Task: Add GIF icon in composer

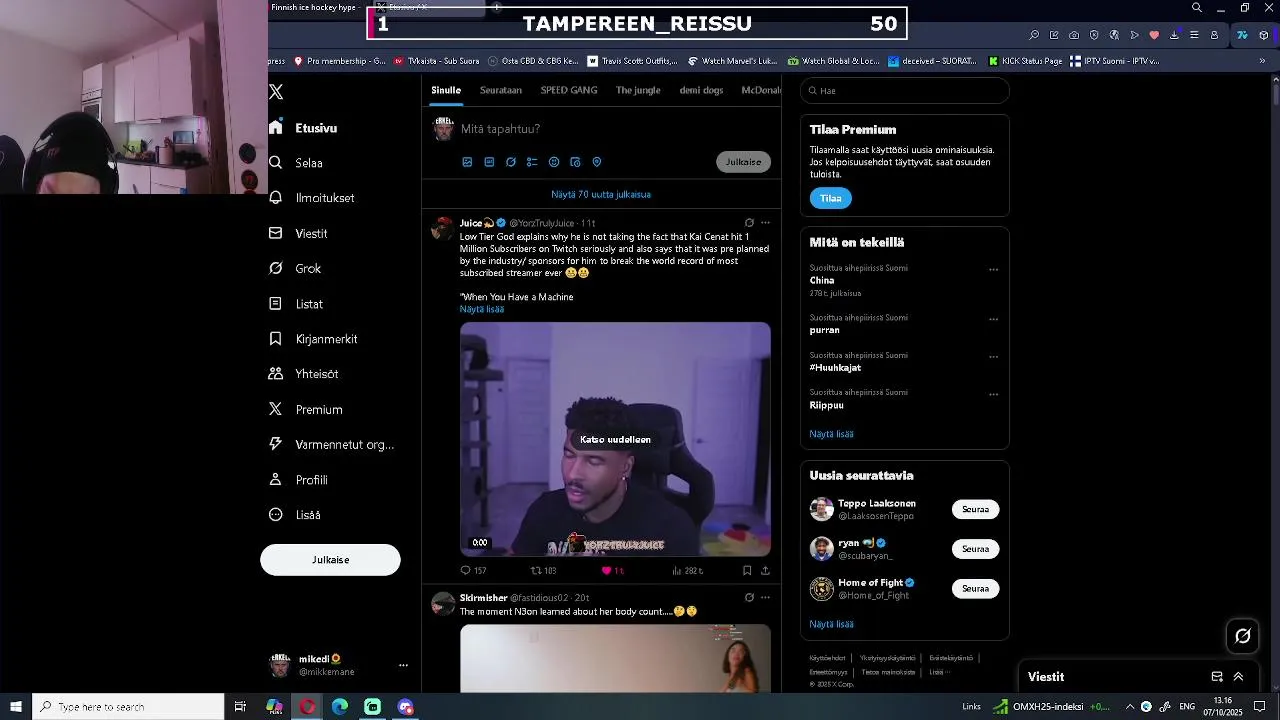Action: pyautogui.click(x=489, y=162)
